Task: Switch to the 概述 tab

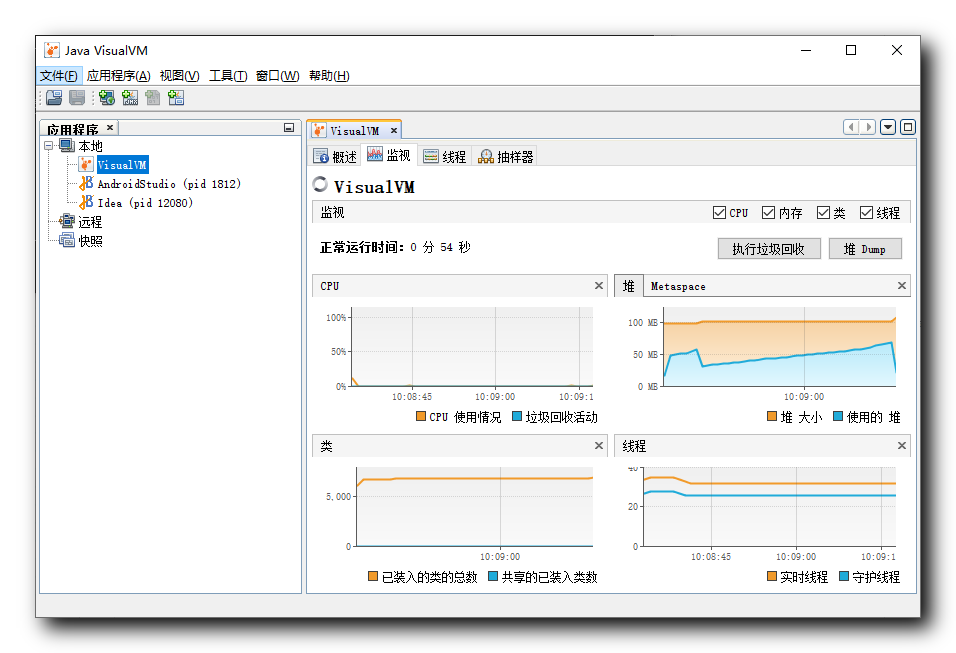Action: pyautogui.click(x=335, y=156)
